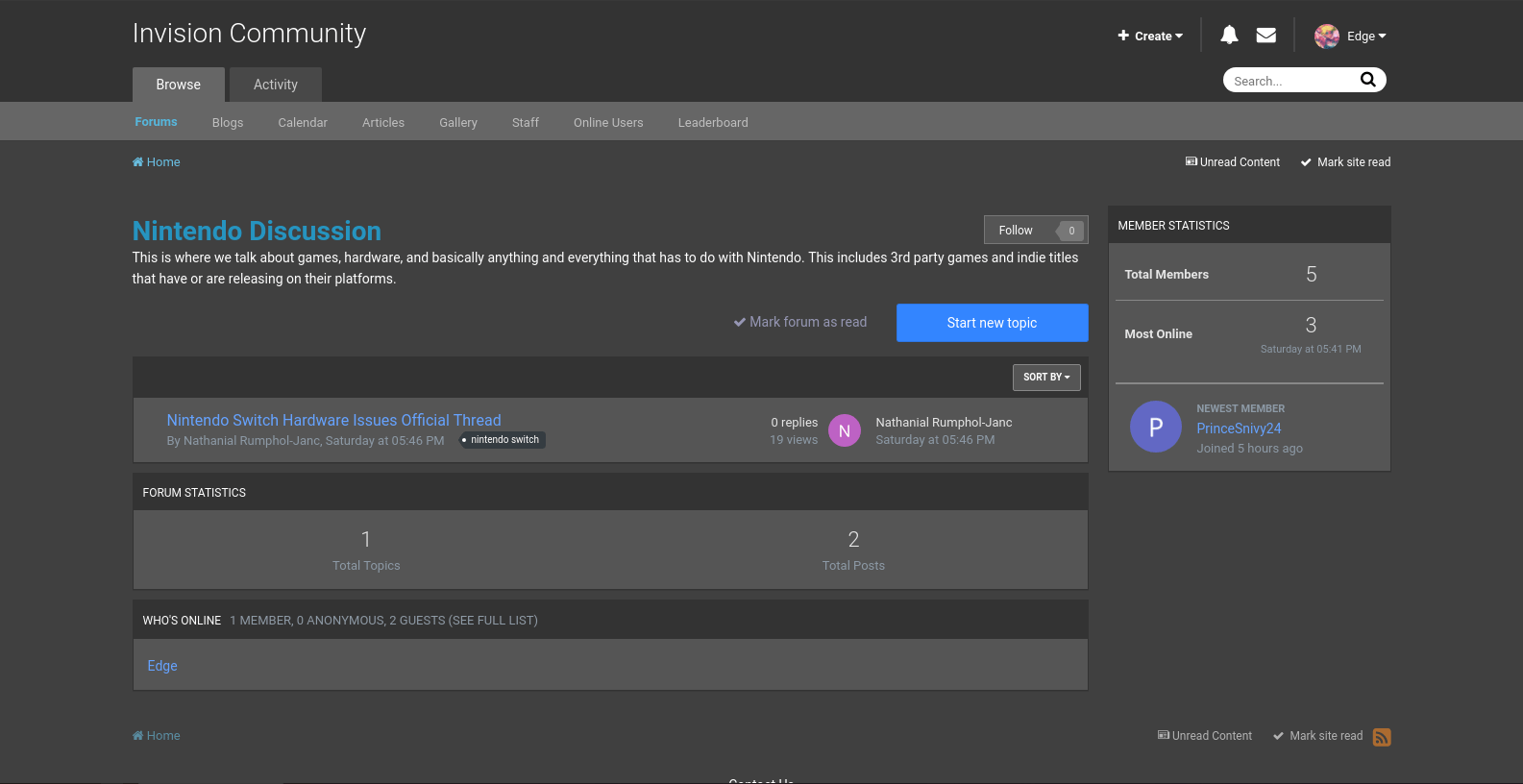Screen dimensions: 1523x784
Task: Click the Joined 5 hours ago text
Action: [x=1249, y=449]
